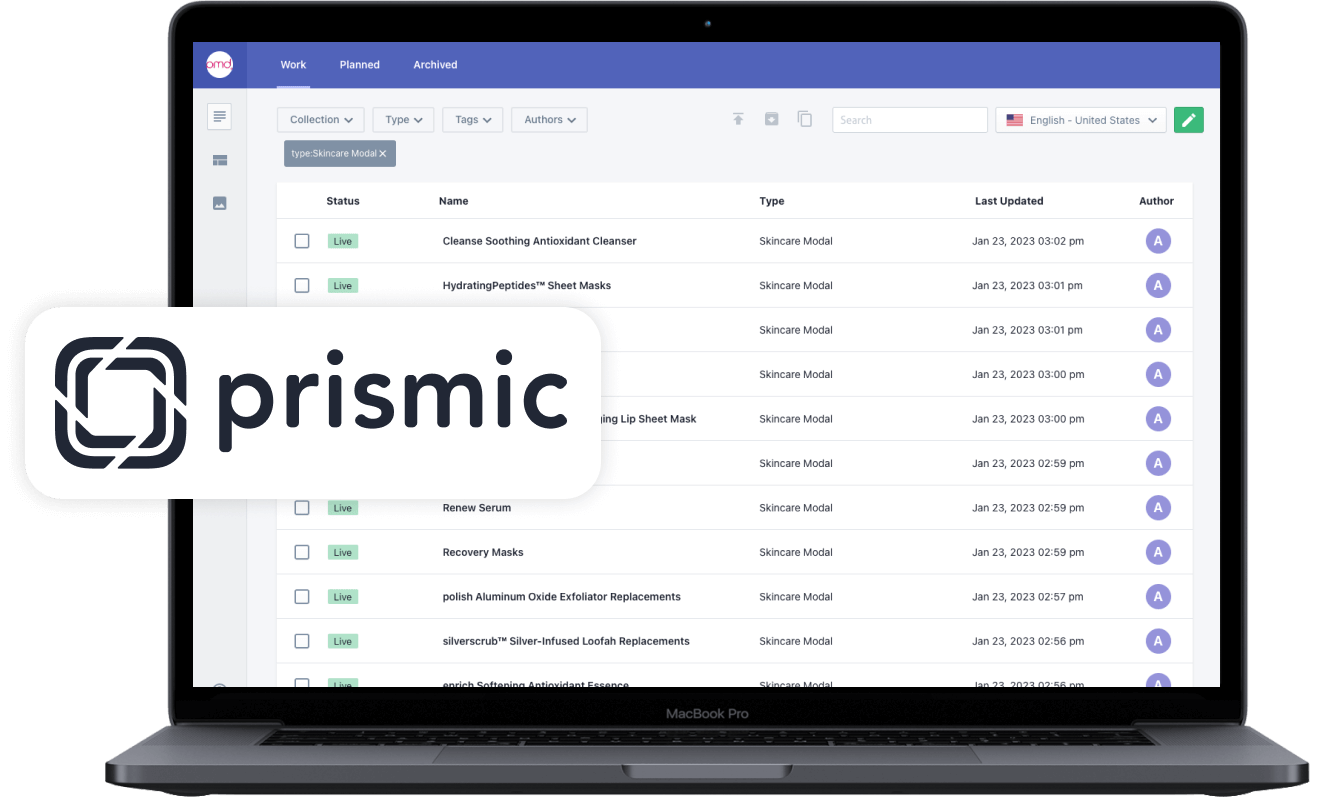Open author avatar for polish Aluminum Oxide row
Screen dimensions: 1320x805
(x=1158, y=597)
